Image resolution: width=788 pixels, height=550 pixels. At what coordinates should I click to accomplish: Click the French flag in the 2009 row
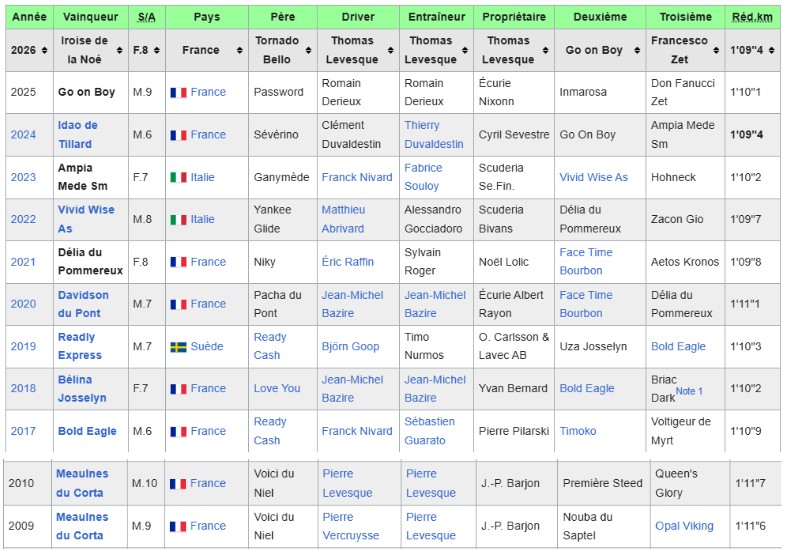coord(178,526)
